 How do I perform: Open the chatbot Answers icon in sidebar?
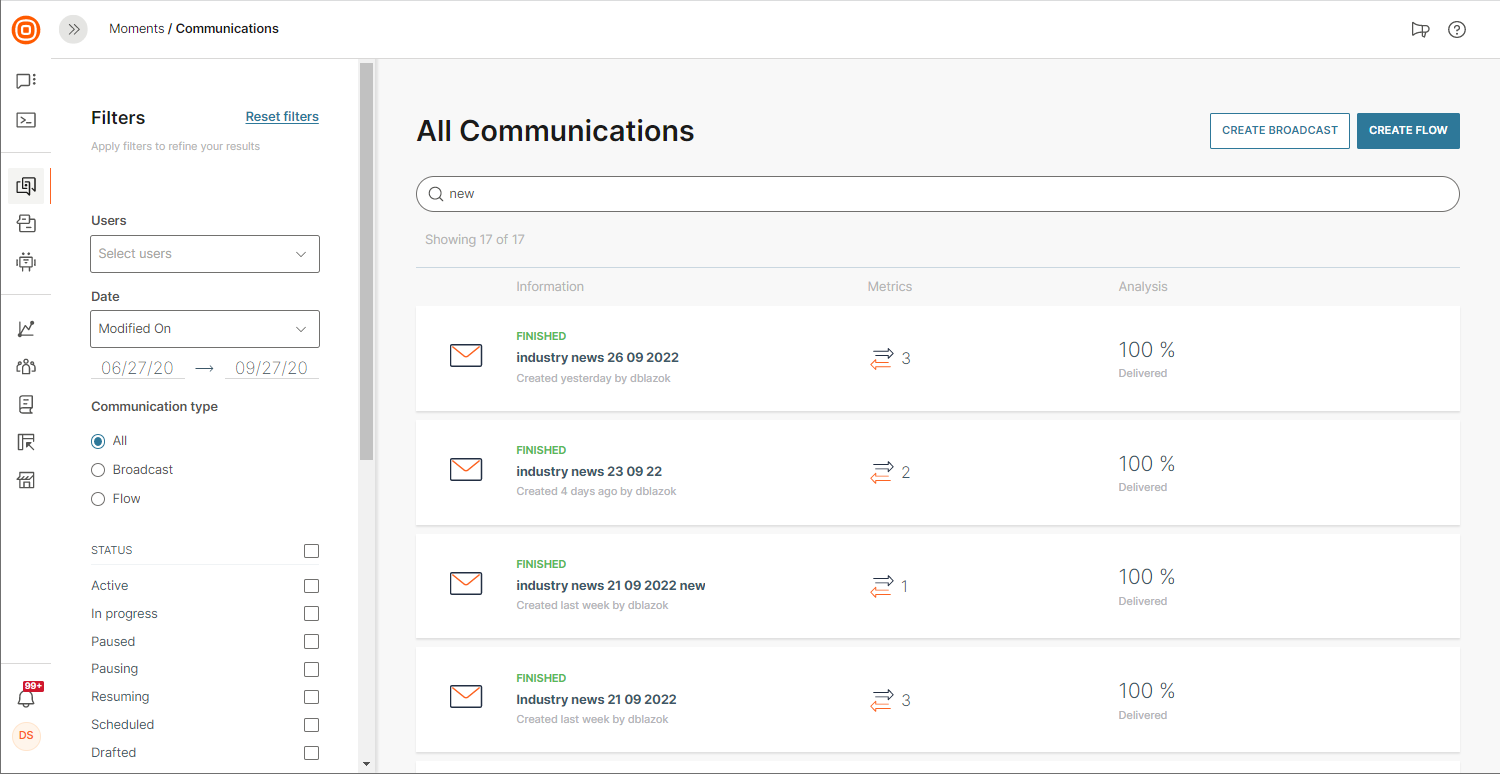tap(26, 262)
